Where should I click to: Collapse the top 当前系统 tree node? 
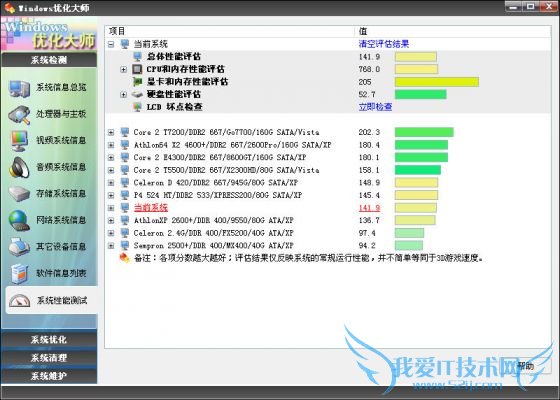tap(111, 44)
